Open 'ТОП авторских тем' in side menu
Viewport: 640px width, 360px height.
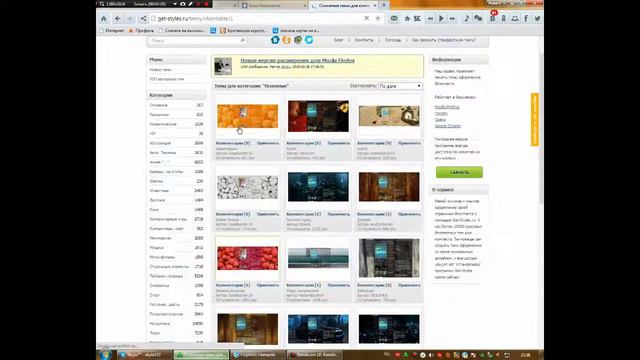tap(167, 79)
